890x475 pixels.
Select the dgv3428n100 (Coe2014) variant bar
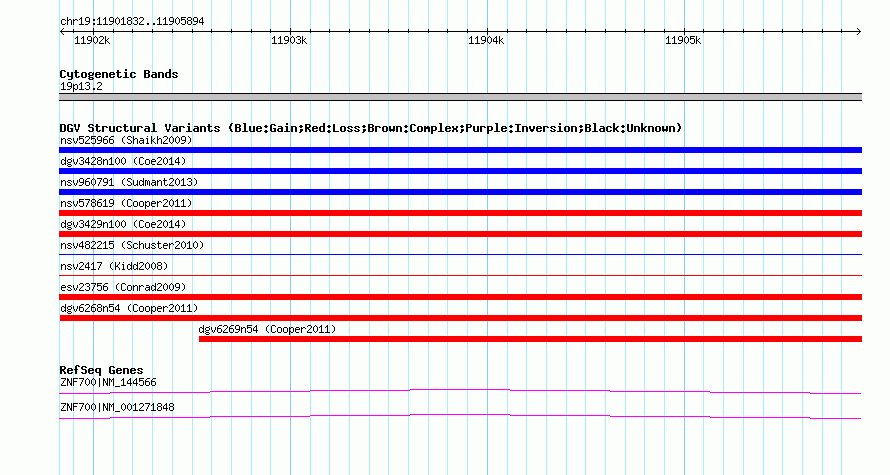460,171
